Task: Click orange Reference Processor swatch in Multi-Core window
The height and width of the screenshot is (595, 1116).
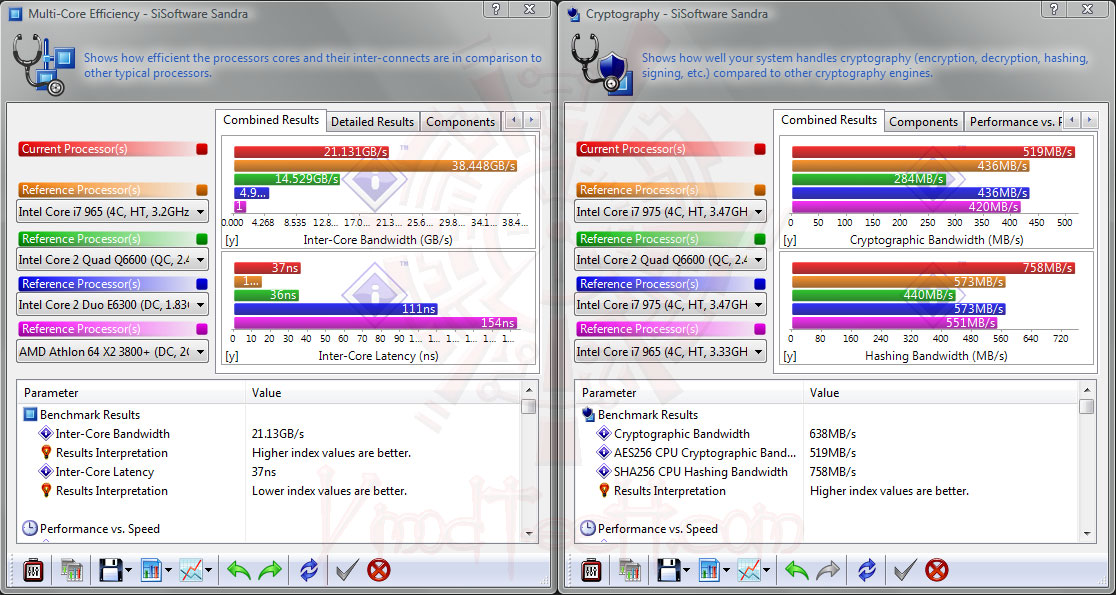Action: click(202, 190)
